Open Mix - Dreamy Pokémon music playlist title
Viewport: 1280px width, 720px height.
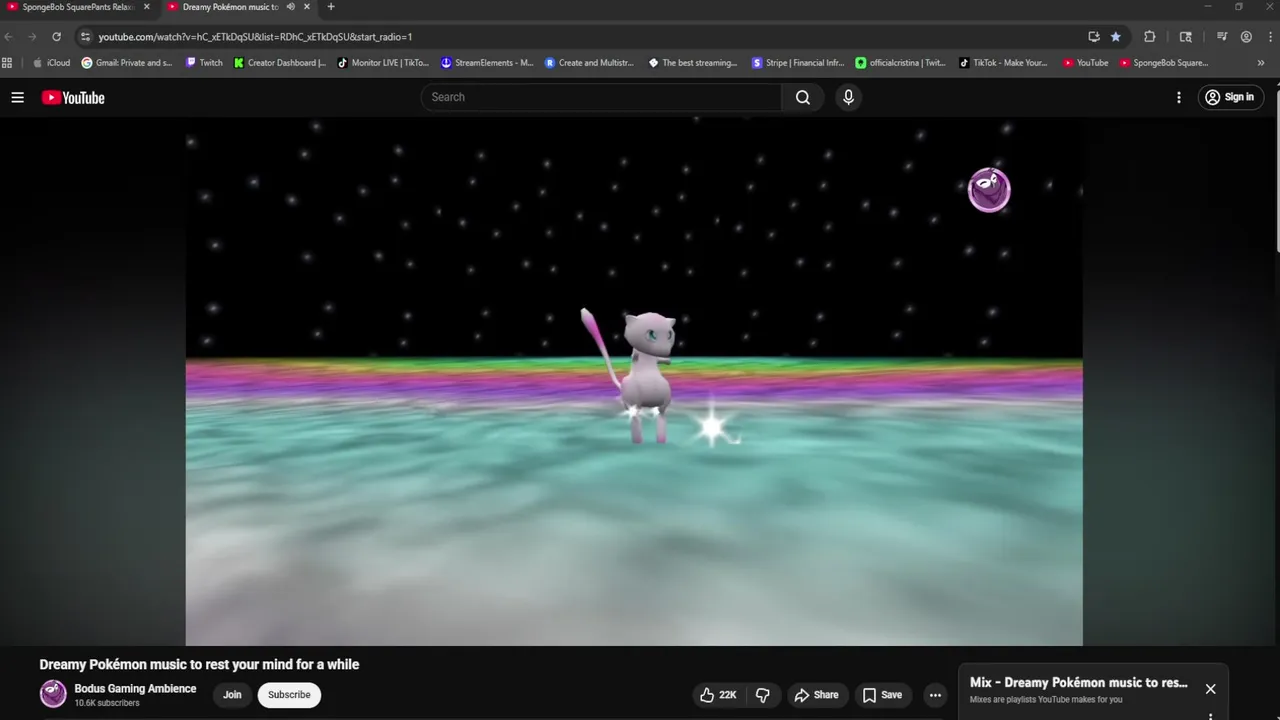(x=1079, y=682)
